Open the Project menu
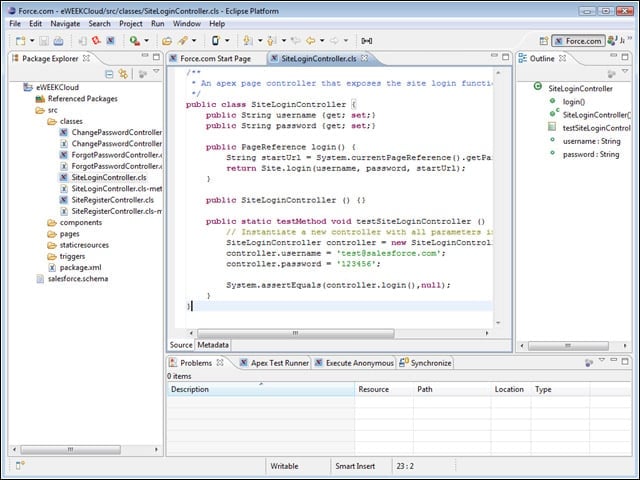Viewport: 640px width, 480px height. point(131,24)
